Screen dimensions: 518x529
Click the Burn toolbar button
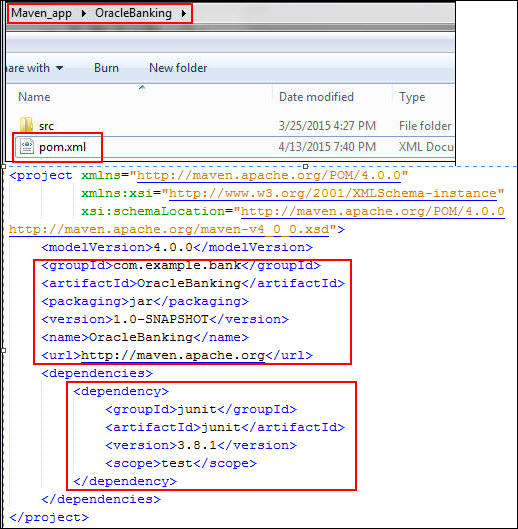click(x=106, y=68)
